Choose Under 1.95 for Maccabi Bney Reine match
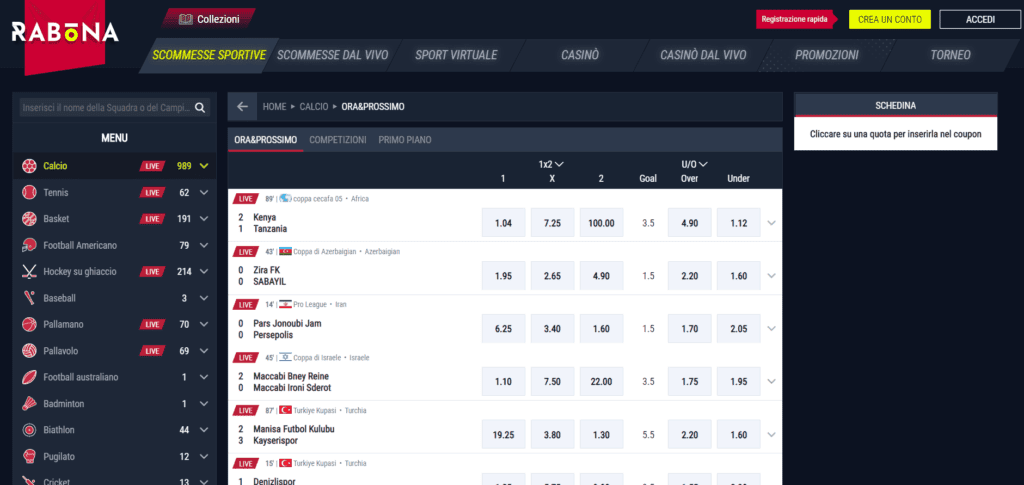Image resolution: width=1024 pixels, height=485 pixels. (x=739, y=381)
